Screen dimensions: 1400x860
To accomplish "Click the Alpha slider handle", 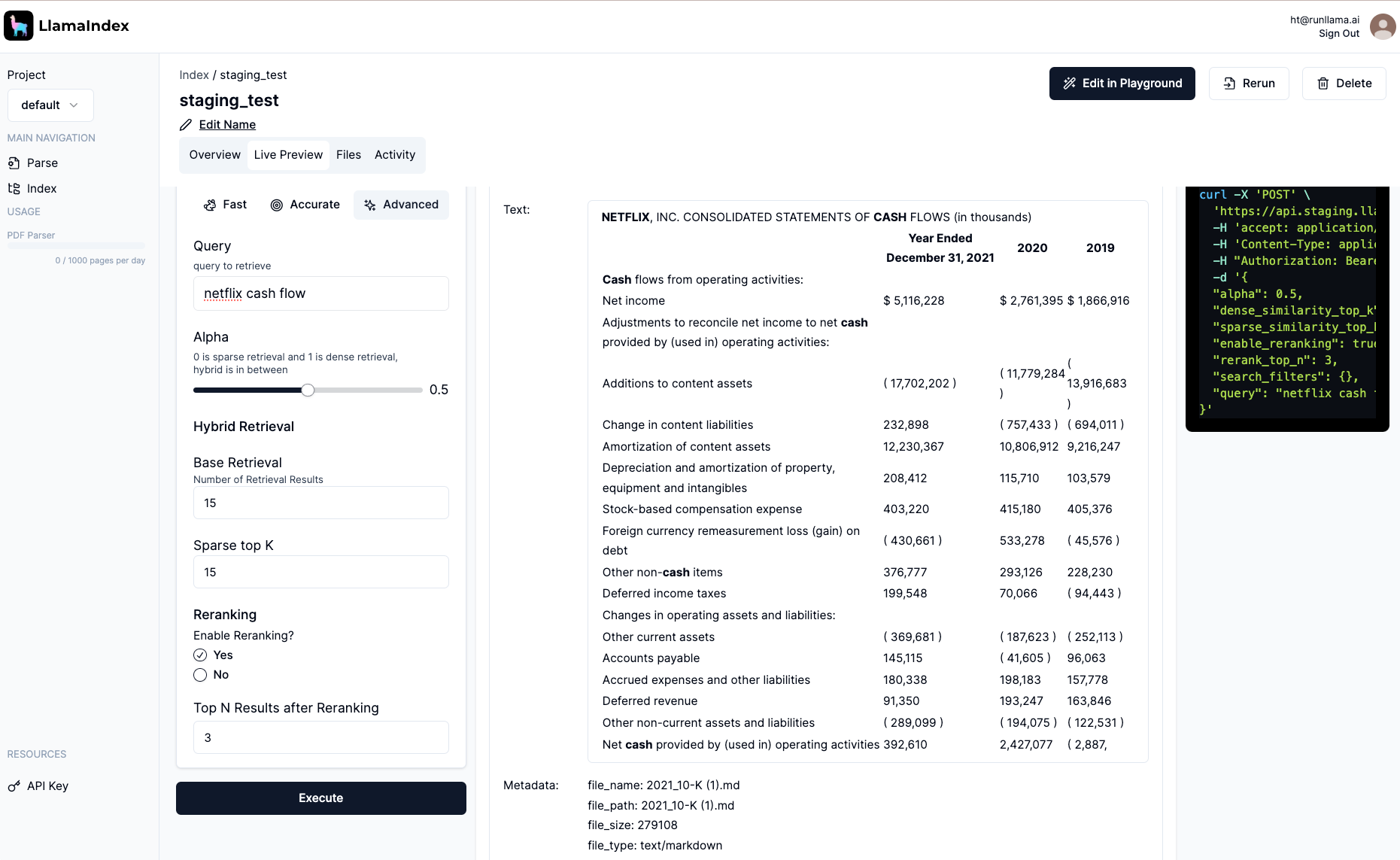I will (x=308, y=390).
